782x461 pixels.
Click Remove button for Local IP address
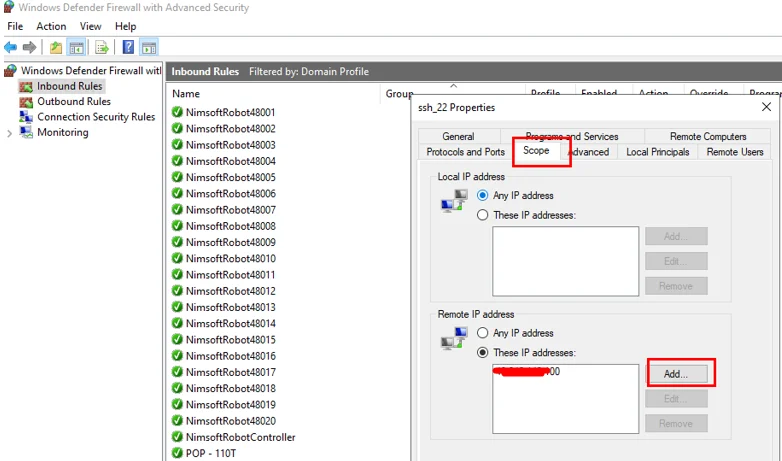pyautogui.click(x=676, y=286)
